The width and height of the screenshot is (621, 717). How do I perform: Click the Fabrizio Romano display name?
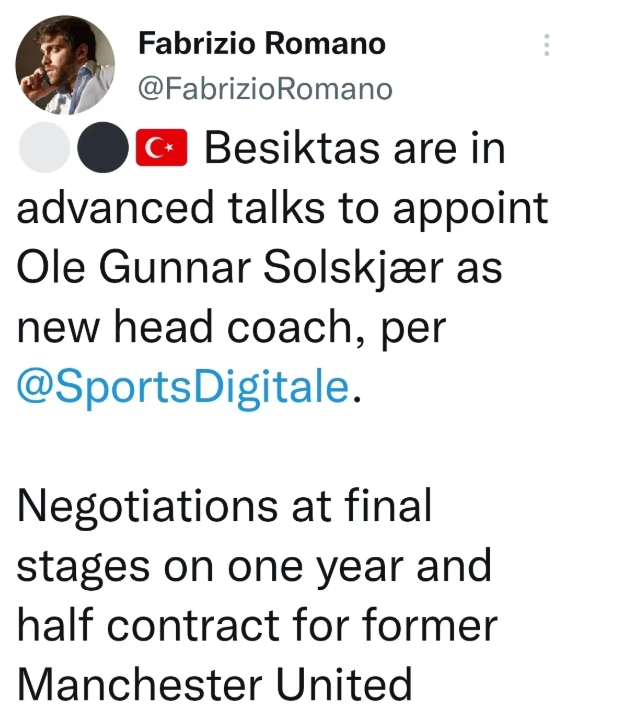(x=262, y=43)
